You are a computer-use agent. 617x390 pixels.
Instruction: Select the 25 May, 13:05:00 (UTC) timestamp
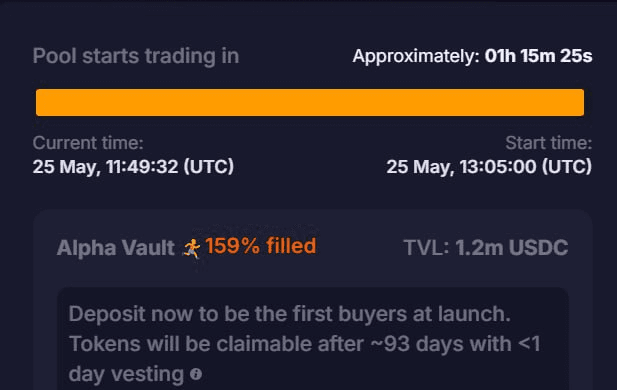[489, 166]
